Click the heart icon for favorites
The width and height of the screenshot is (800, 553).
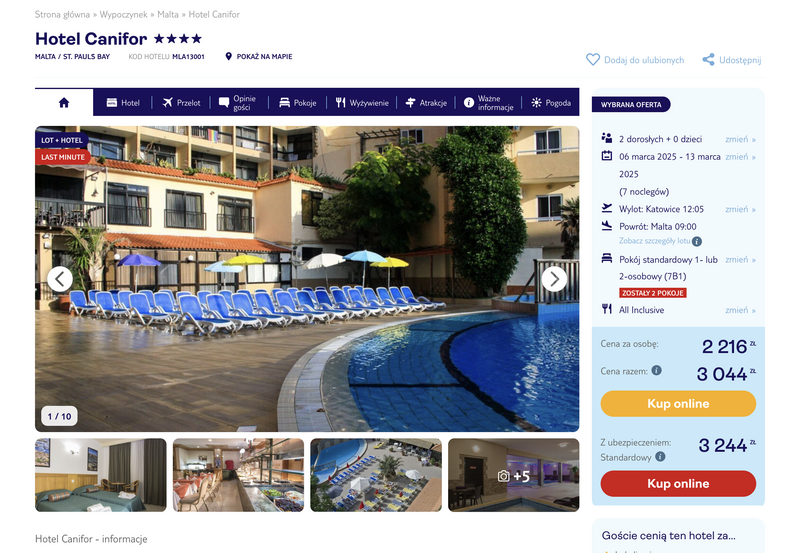[592, 60]
